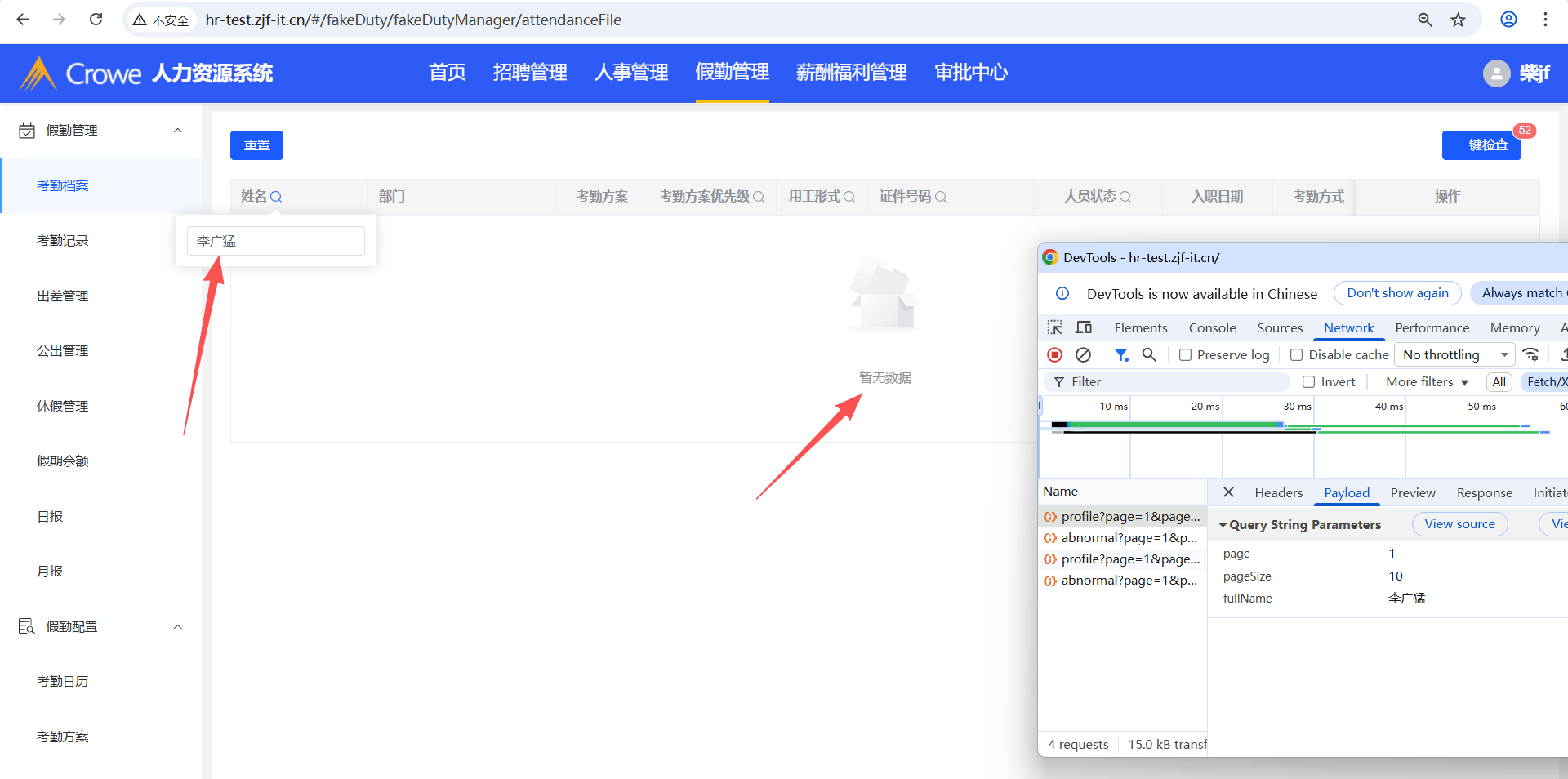Toggle the network filter funnel icon
The height and width of the screenshot is (779, 1568).
[x=1121, y=354]
